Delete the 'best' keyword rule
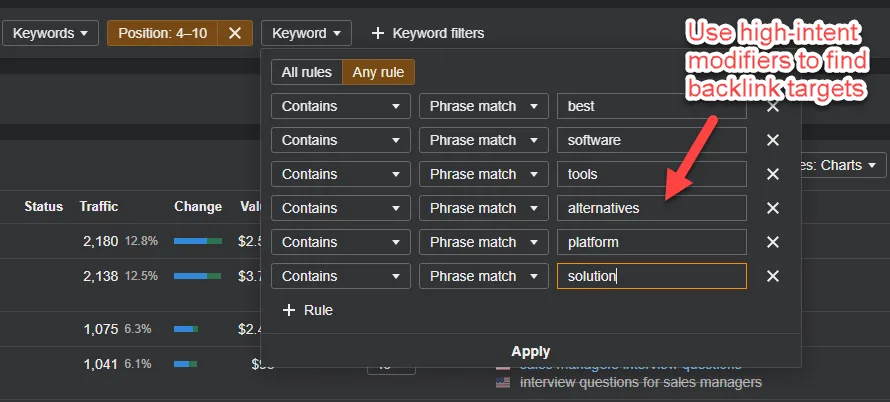 click(x=773, y=106)
